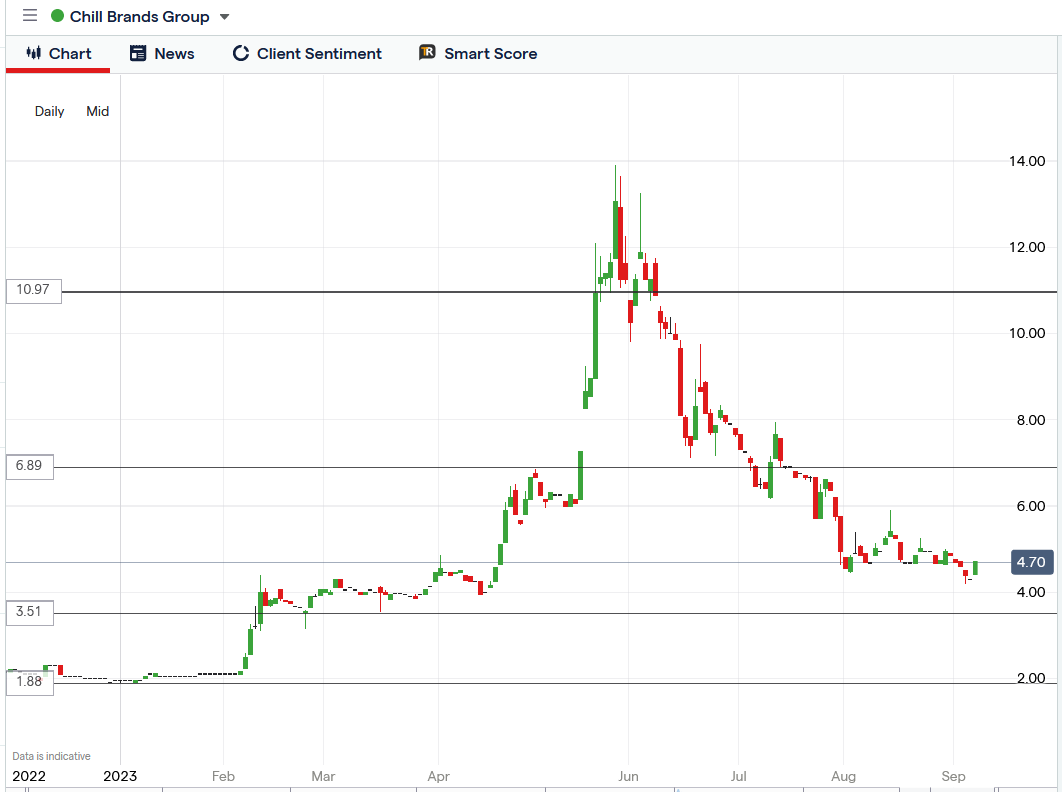
Task: Click the 2023 time axis label
Action: pyautogui.click(x=120, y=776)
